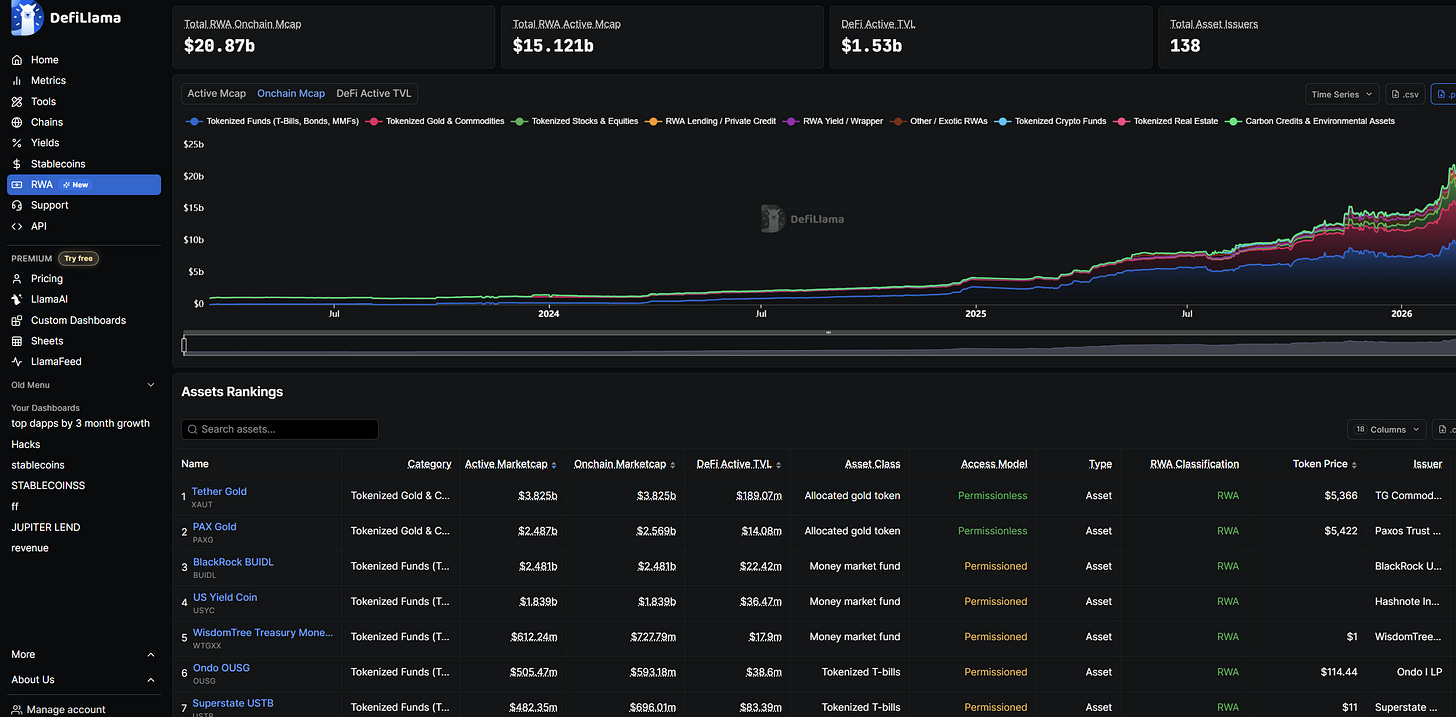
Task: Click the Metrics bar chart icon
Action: click(17, 81)
